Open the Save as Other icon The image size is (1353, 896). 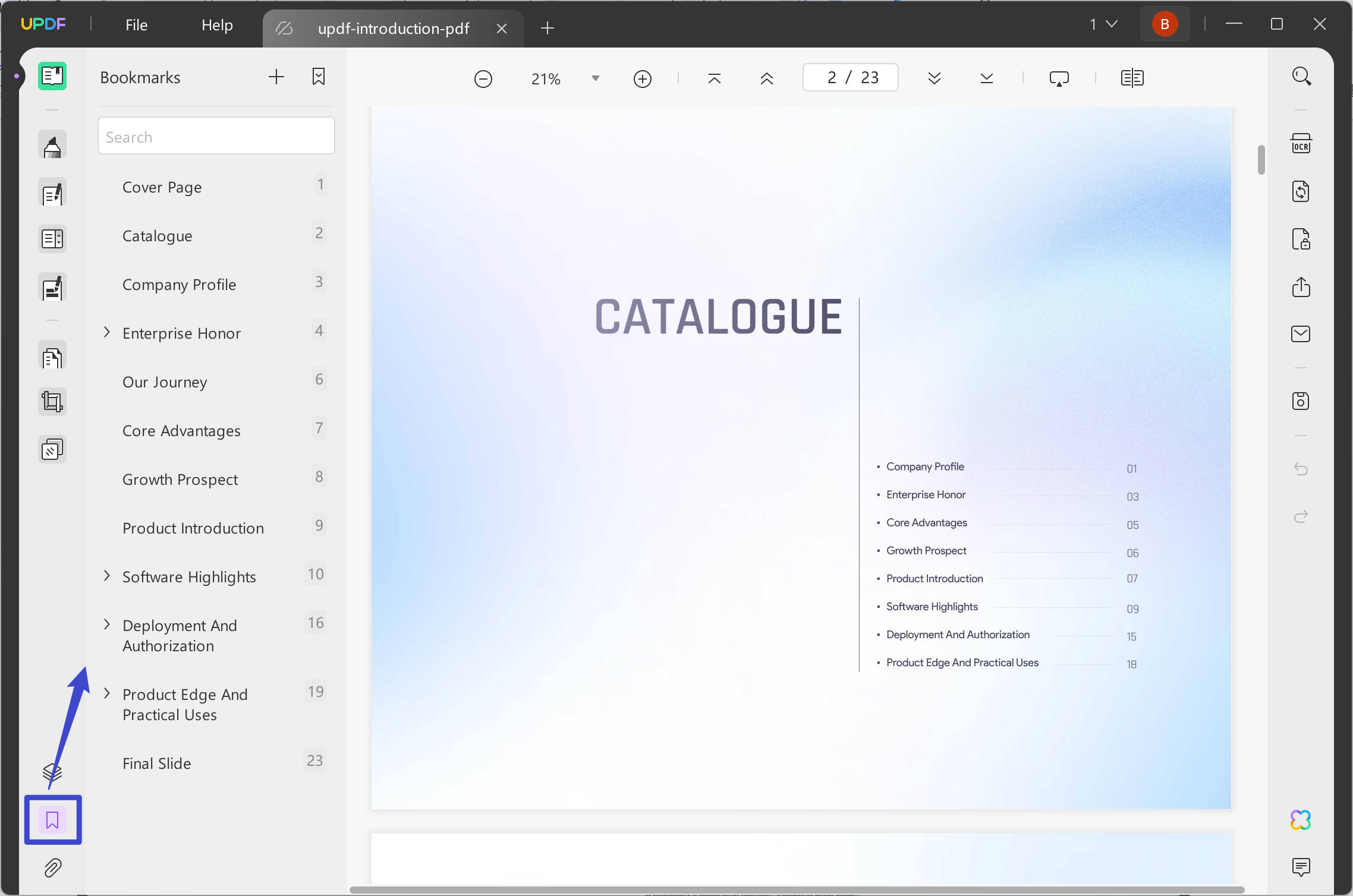1301,401
